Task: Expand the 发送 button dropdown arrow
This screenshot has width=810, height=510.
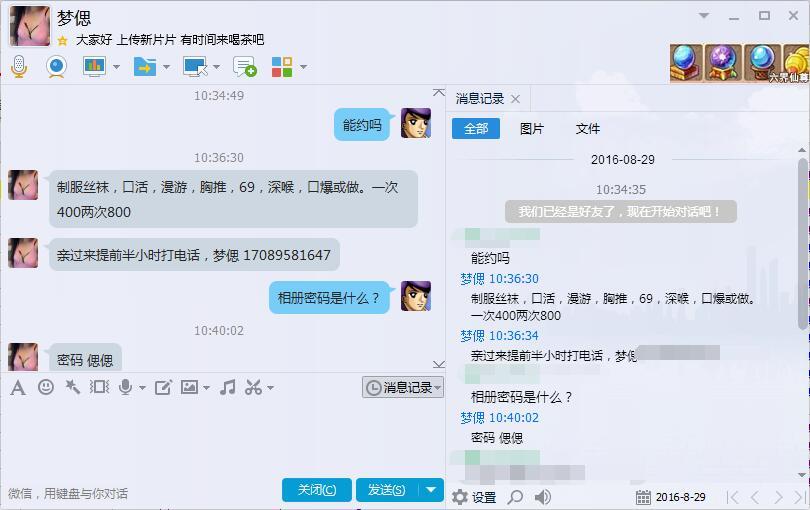Action: 431,489
